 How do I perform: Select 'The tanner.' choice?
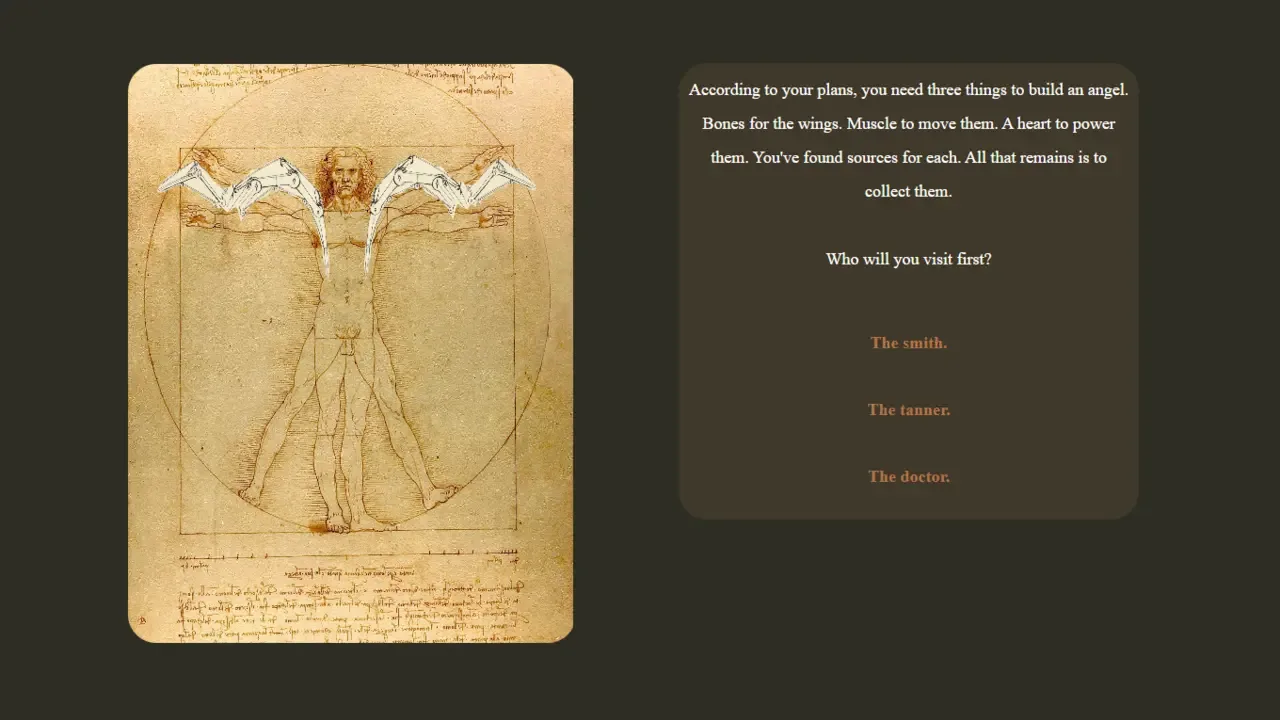[908, 410]
